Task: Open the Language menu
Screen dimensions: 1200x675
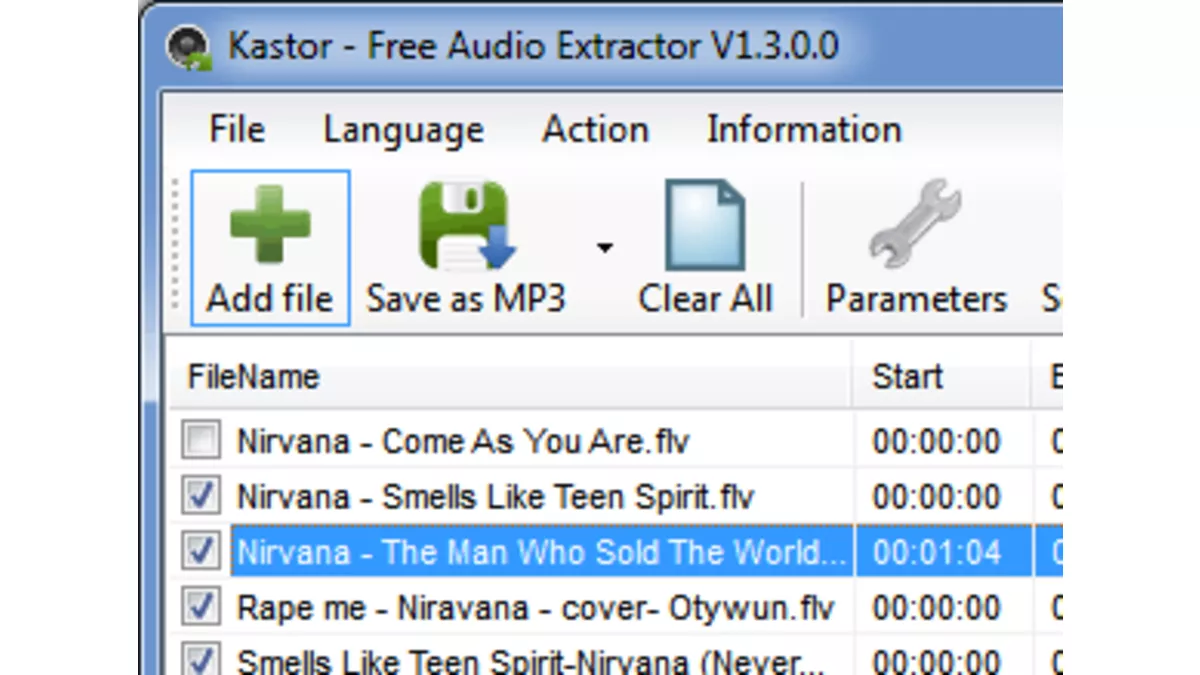Action: tap(403, 130)
